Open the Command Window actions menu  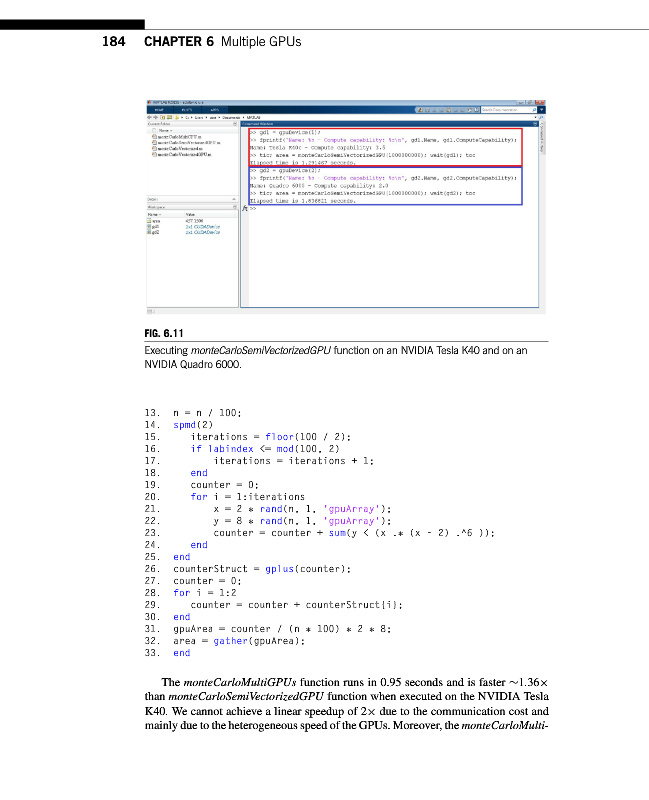click(x=535, y=123)
